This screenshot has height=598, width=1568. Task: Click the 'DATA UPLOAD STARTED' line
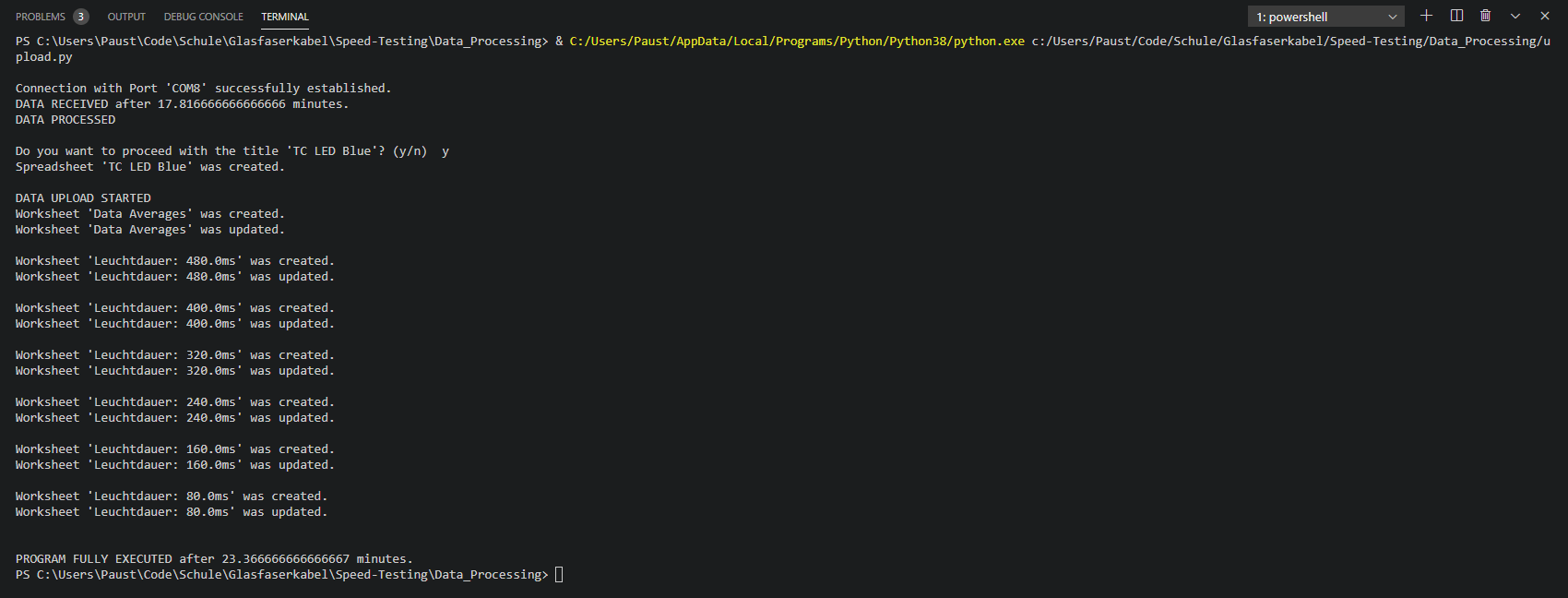(83, 198)
